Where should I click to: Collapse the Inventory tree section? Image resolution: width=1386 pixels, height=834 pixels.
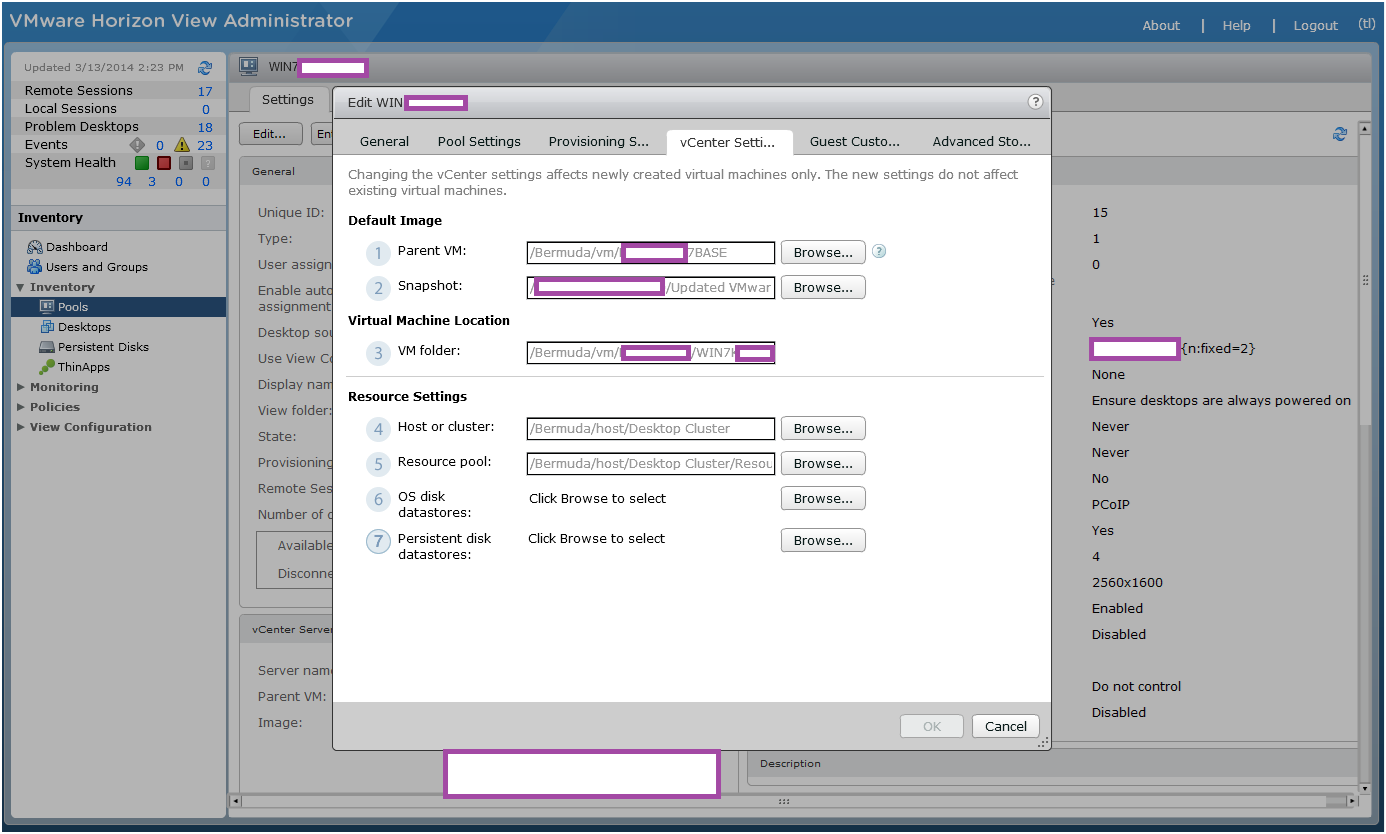pos(21,287)
